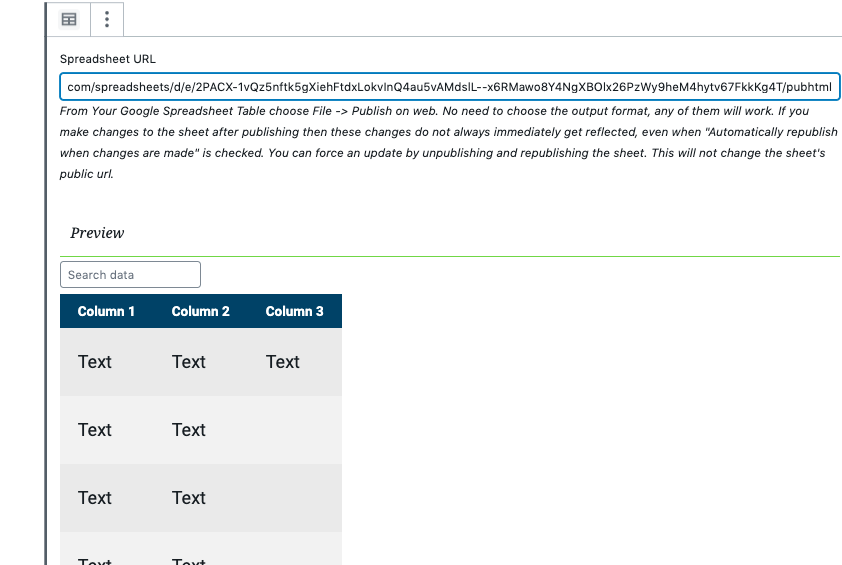Click the Spreadsheet URL label
842x565 pixels.
[107, 59]
